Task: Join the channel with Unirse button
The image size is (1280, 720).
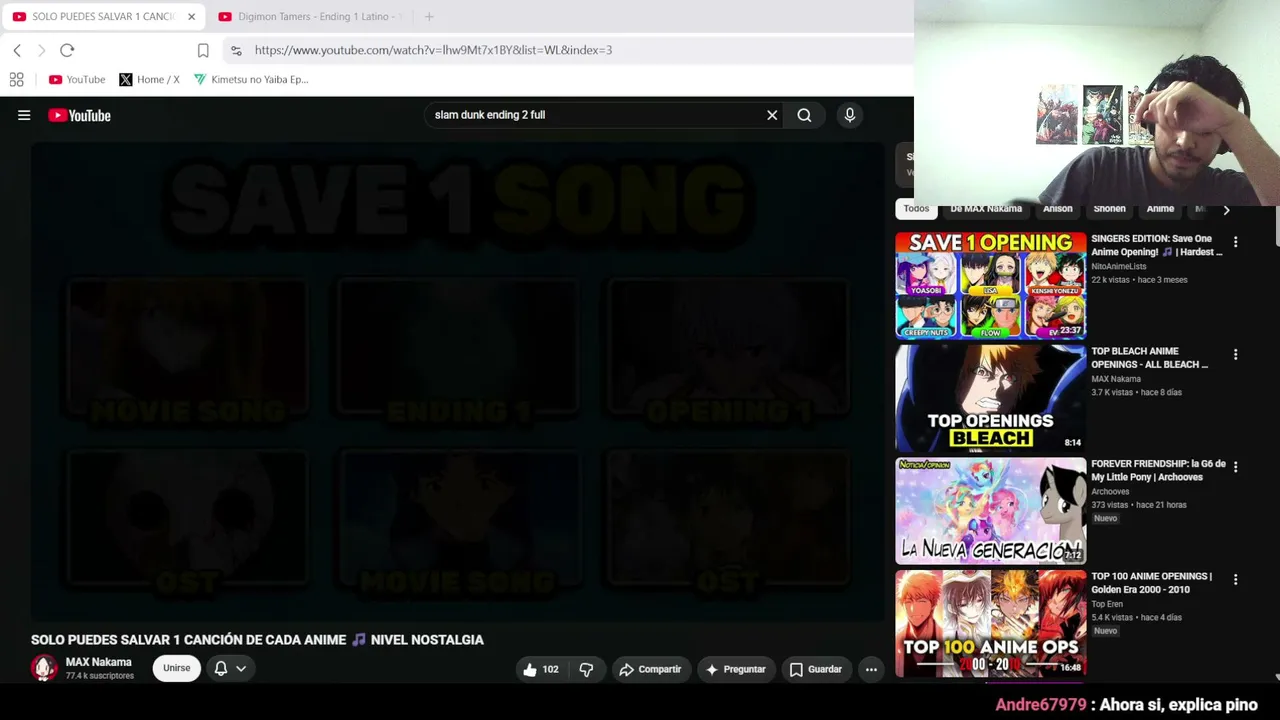Action: tap(176, 668)
